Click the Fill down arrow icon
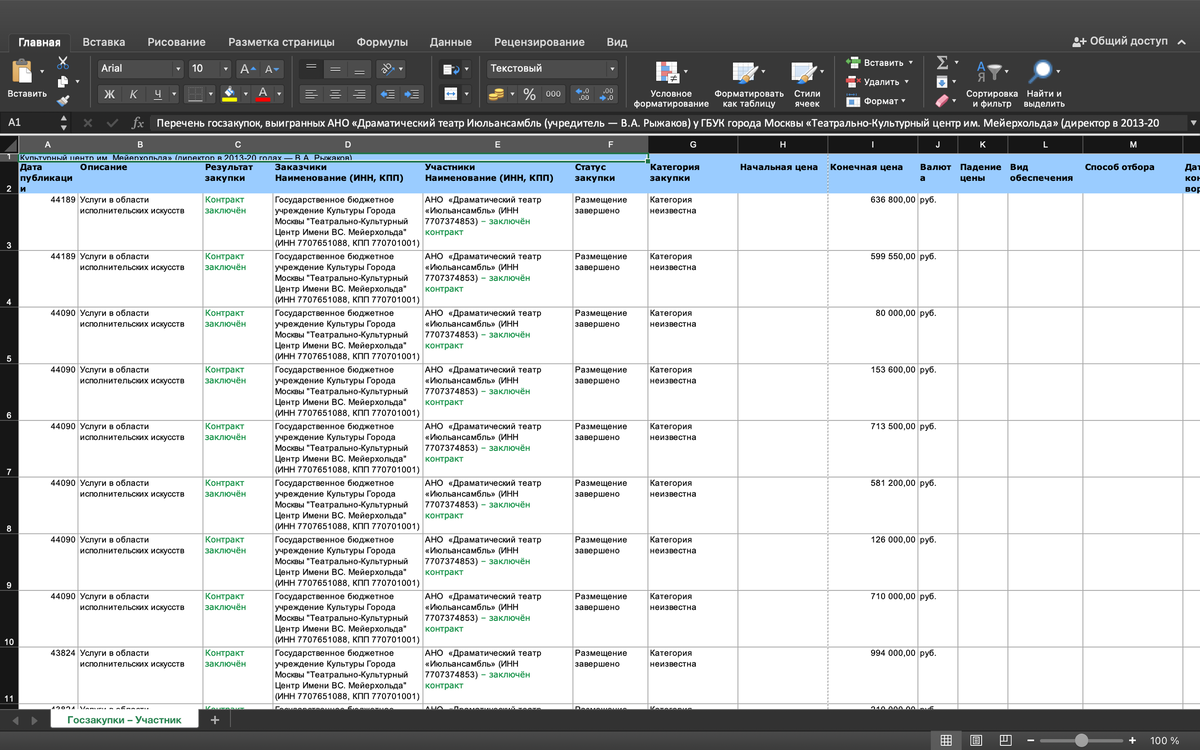Viewport: 1200px width, 750px height. 942,81
